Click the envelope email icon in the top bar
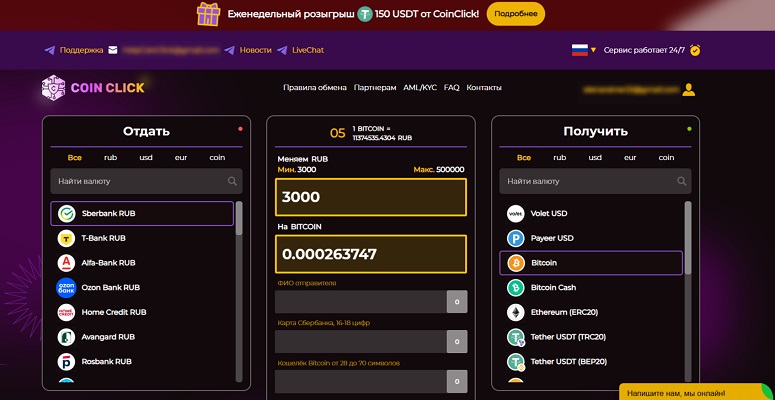Image resolution: width=775 pixels, height=400 pixels. (113, 50)
